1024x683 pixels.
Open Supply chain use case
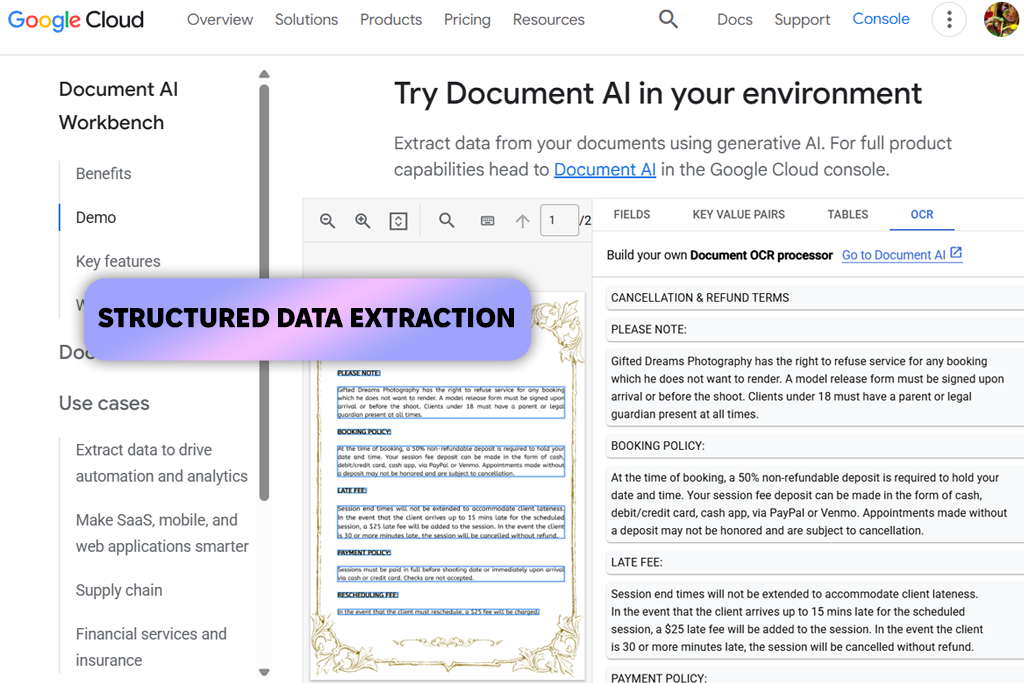point(119,590)
